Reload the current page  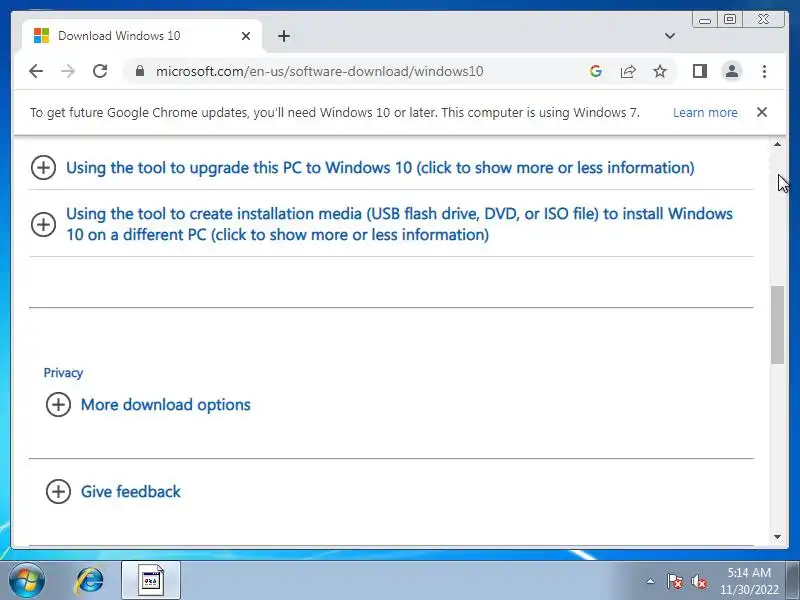[x=100, y=71]
